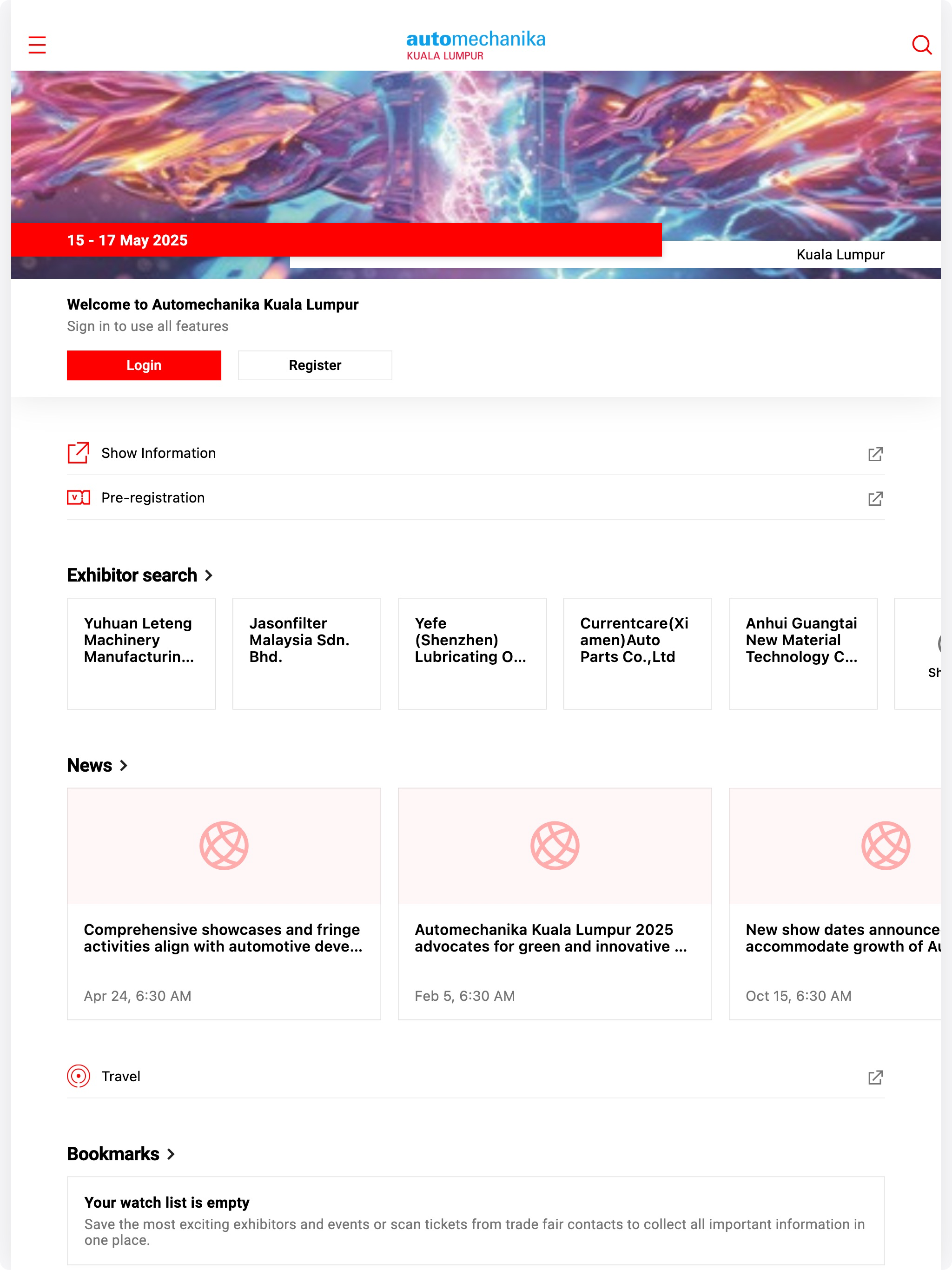952x1270 pixels.
Task: Open the Bookmarks heading
Action: (113, 1154)
